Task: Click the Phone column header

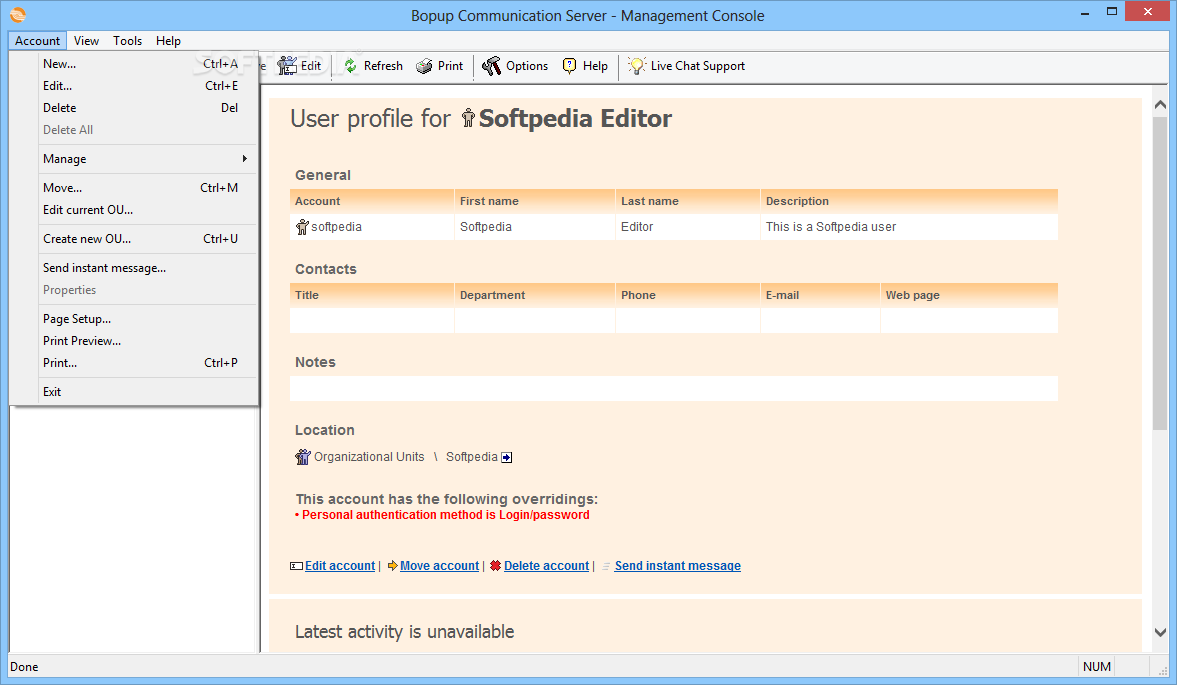Action: (688, 295)
